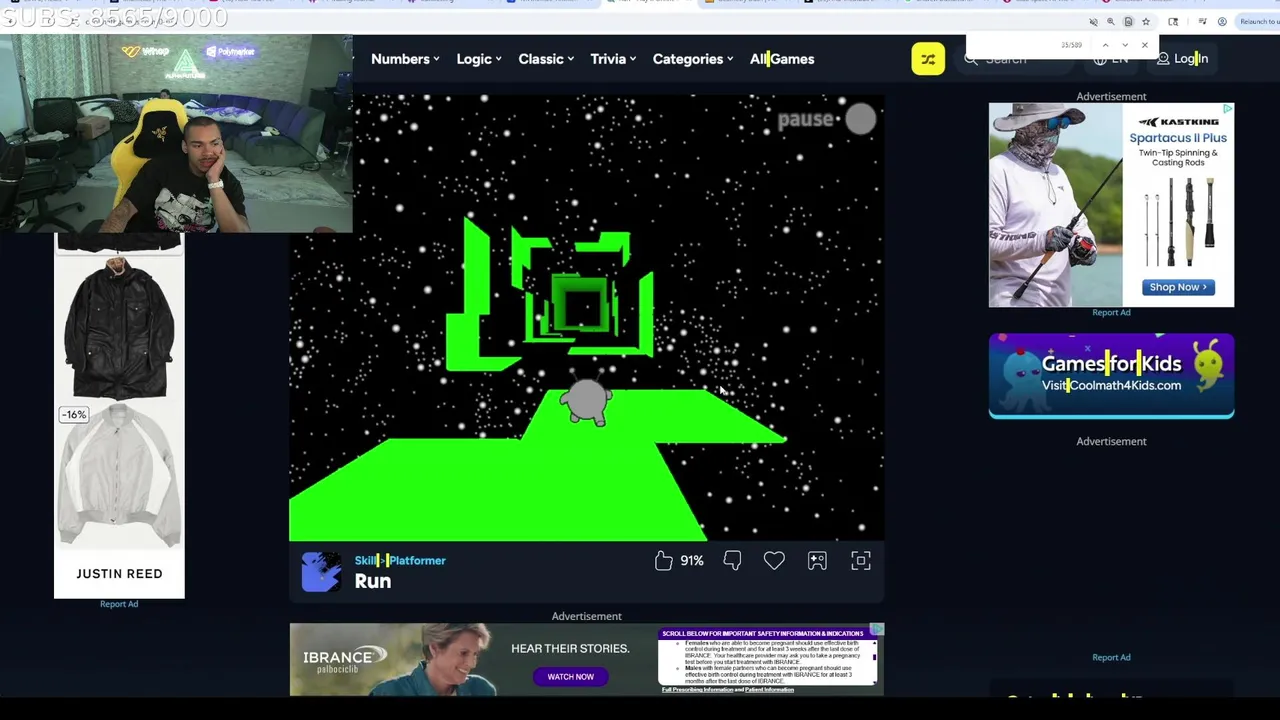The width and height of the screenshot is (1280, 720).
Task: Open the Logic menu dropdown
Action: pos(480,59)
